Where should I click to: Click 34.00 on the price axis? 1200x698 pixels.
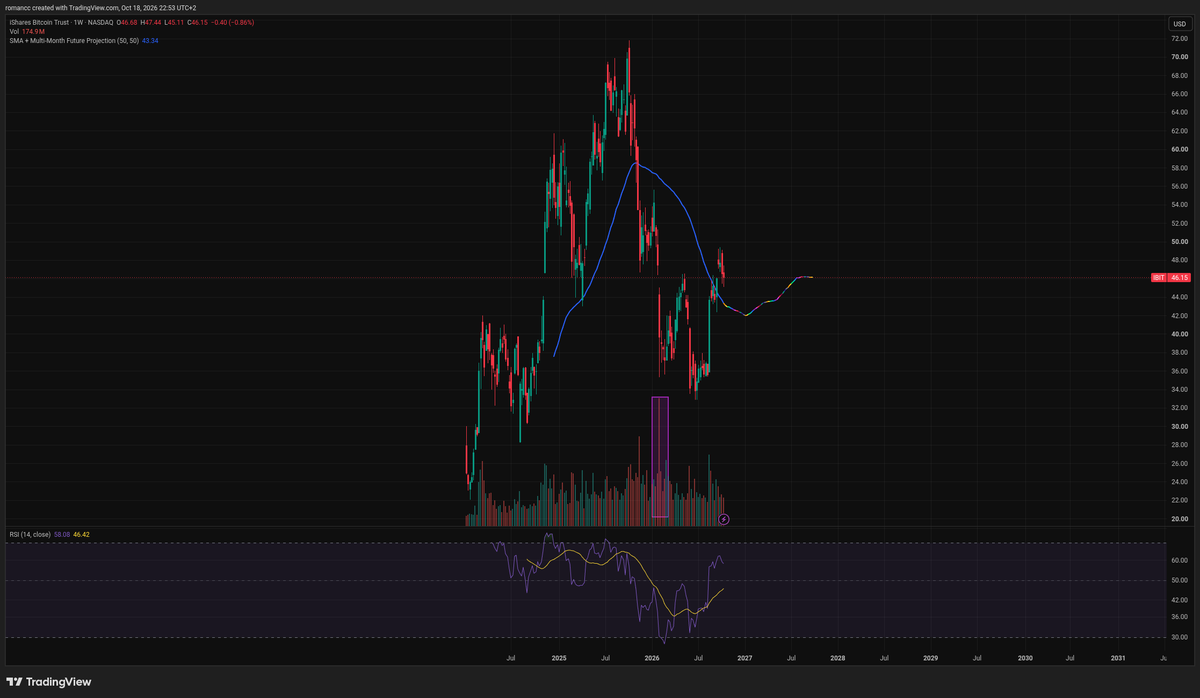click(x=1179, y=389)
